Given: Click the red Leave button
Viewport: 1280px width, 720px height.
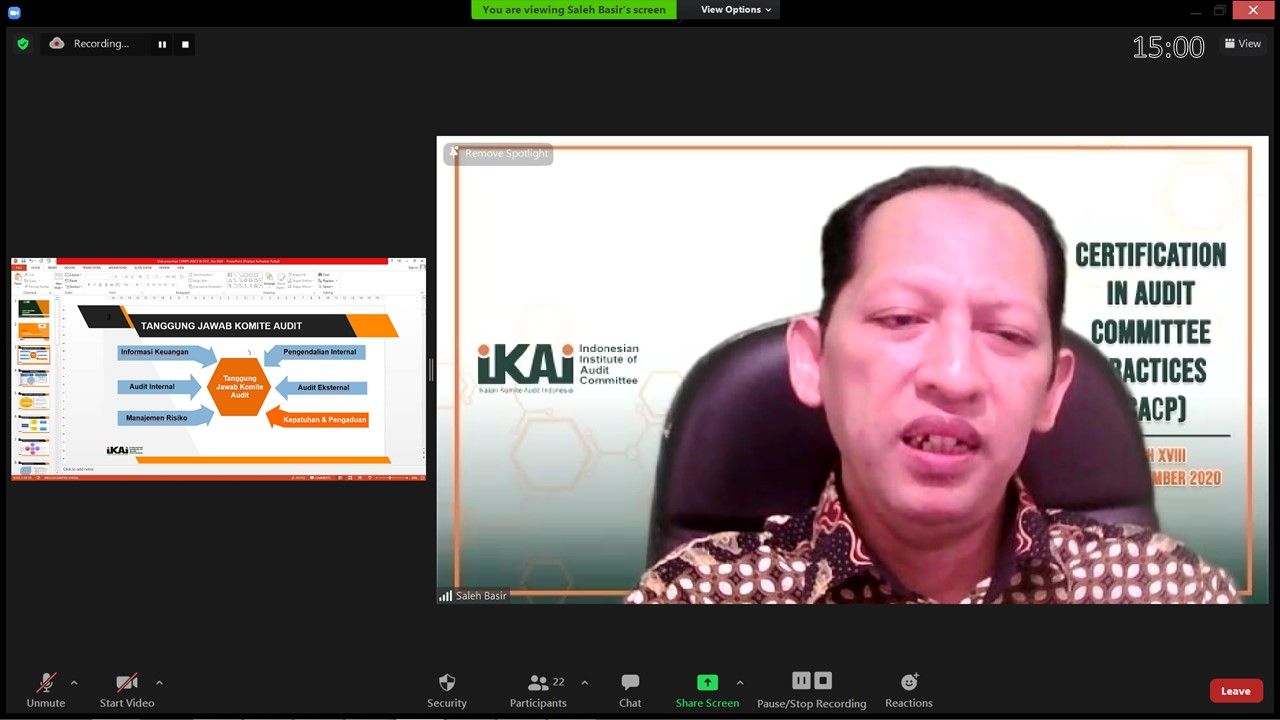Looking at the screenshot, I should [x=1236, y=691].
